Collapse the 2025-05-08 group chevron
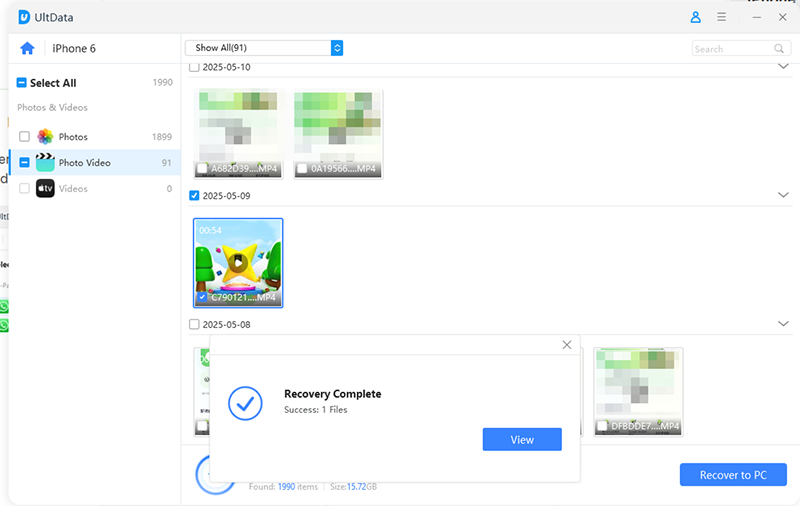This screenshot has width=800, height=506. [x=782, y=324]
